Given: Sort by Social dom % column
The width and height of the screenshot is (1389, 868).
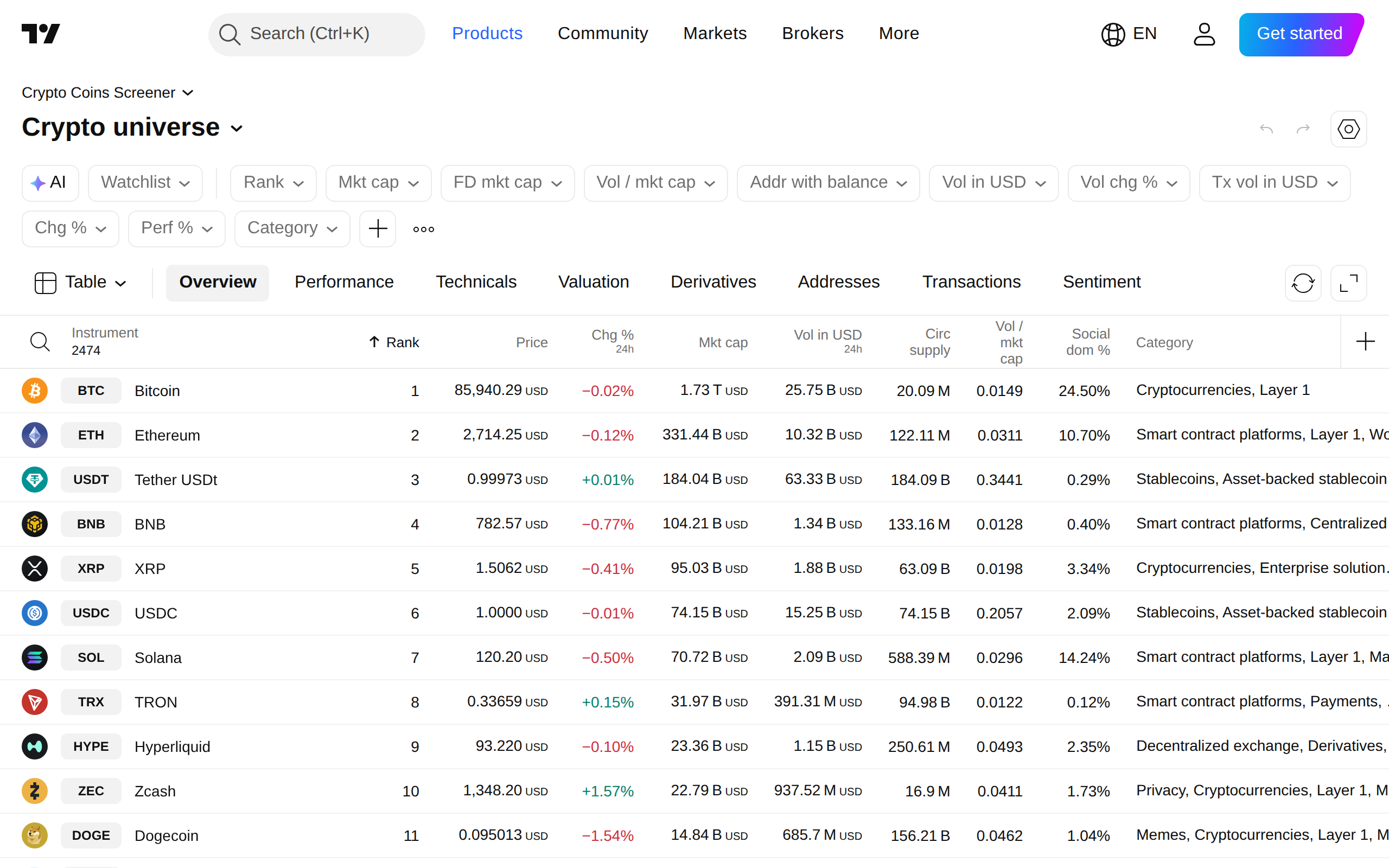Looking at the screenshot, I should pyautogui.click(x=1088, y=342).
